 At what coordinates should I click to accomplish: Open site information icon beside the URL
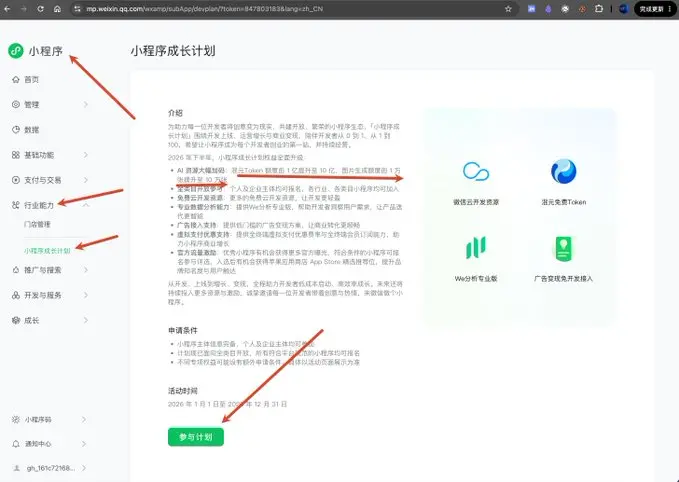pos(77,9)
